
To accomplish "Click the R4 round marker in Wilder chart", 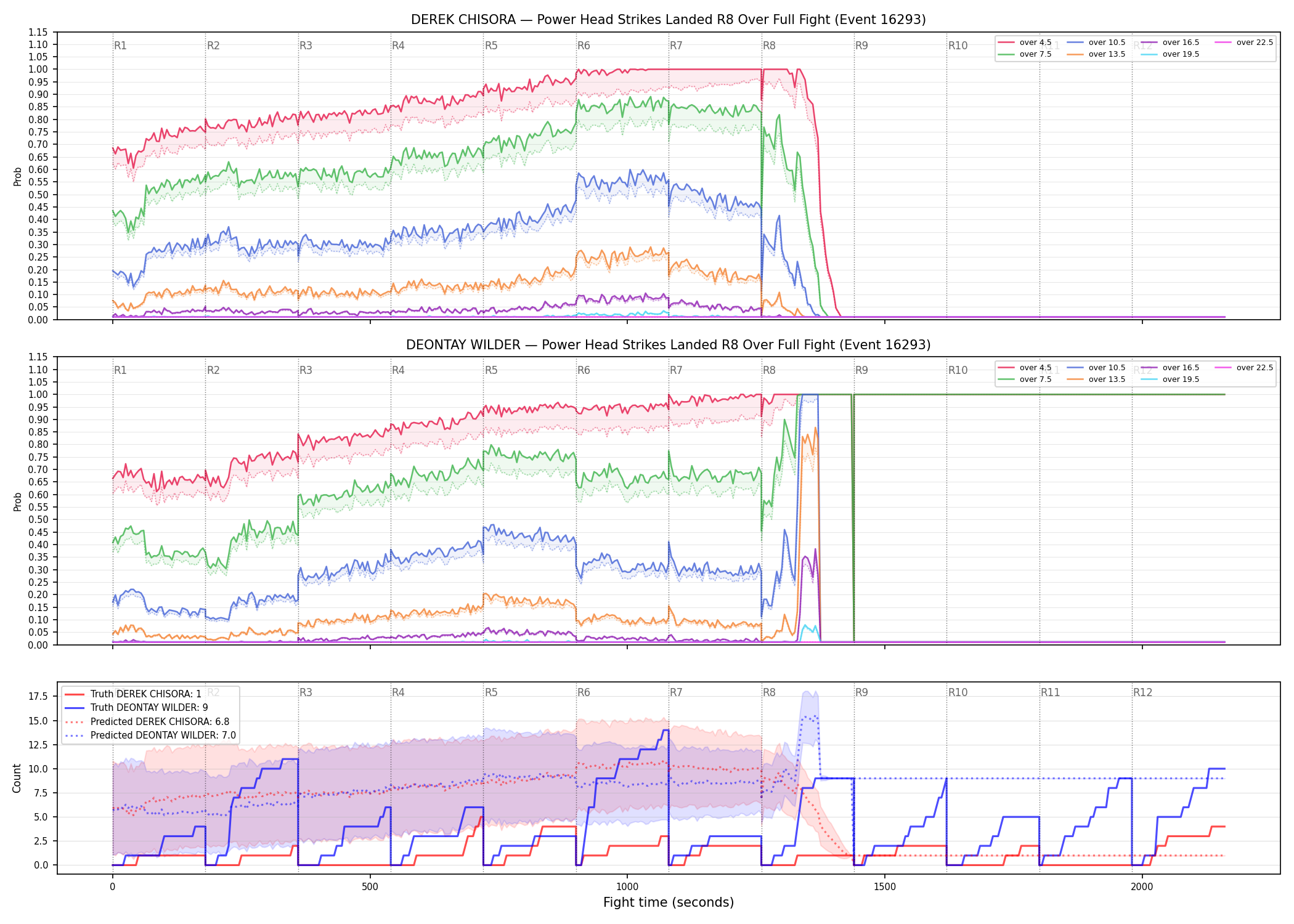I will [398, 370].
